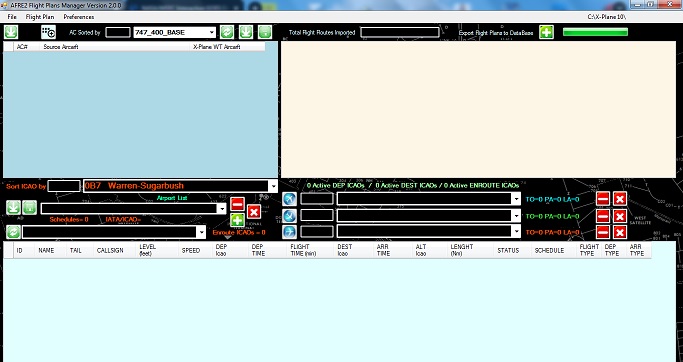Click the Total Flight Routes Imported field
Screen dimensions: 683x362
pos(399,32)
